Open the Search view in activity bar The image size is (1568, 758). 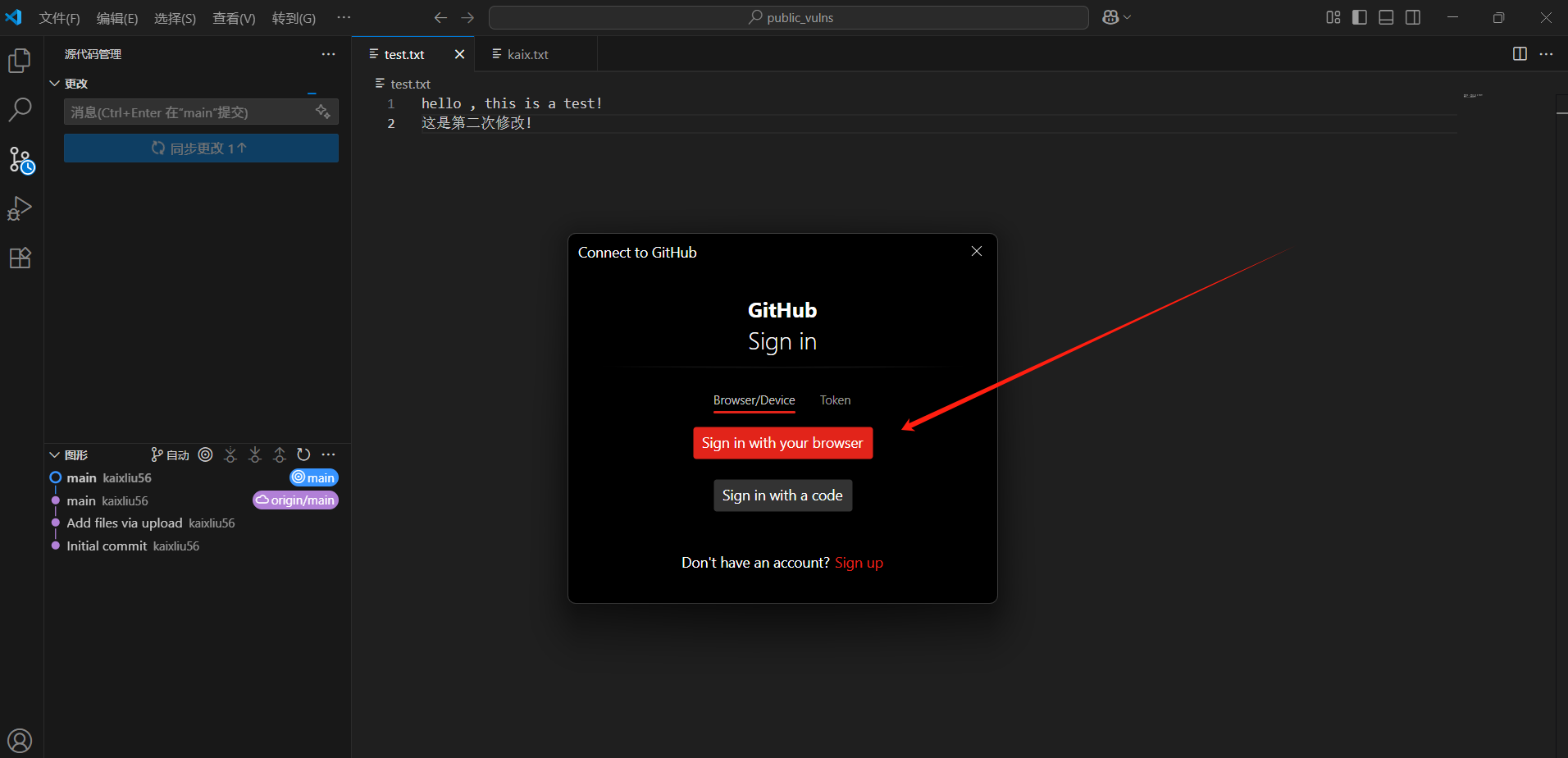pyautogui.click(x=20, y=110)
